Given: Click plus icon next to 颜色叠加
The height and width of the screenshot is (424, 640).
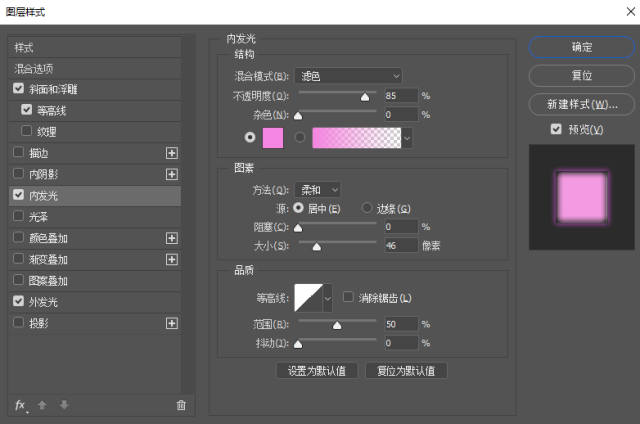Looking at the screenshot, I should 171,238.
